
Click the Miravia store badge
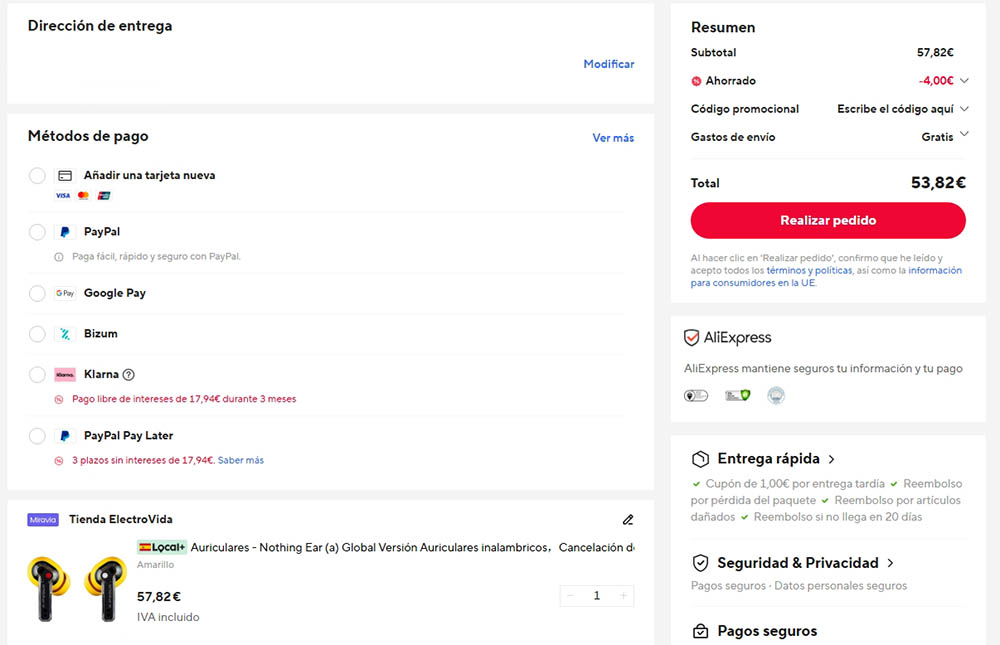tap(43, 520)
